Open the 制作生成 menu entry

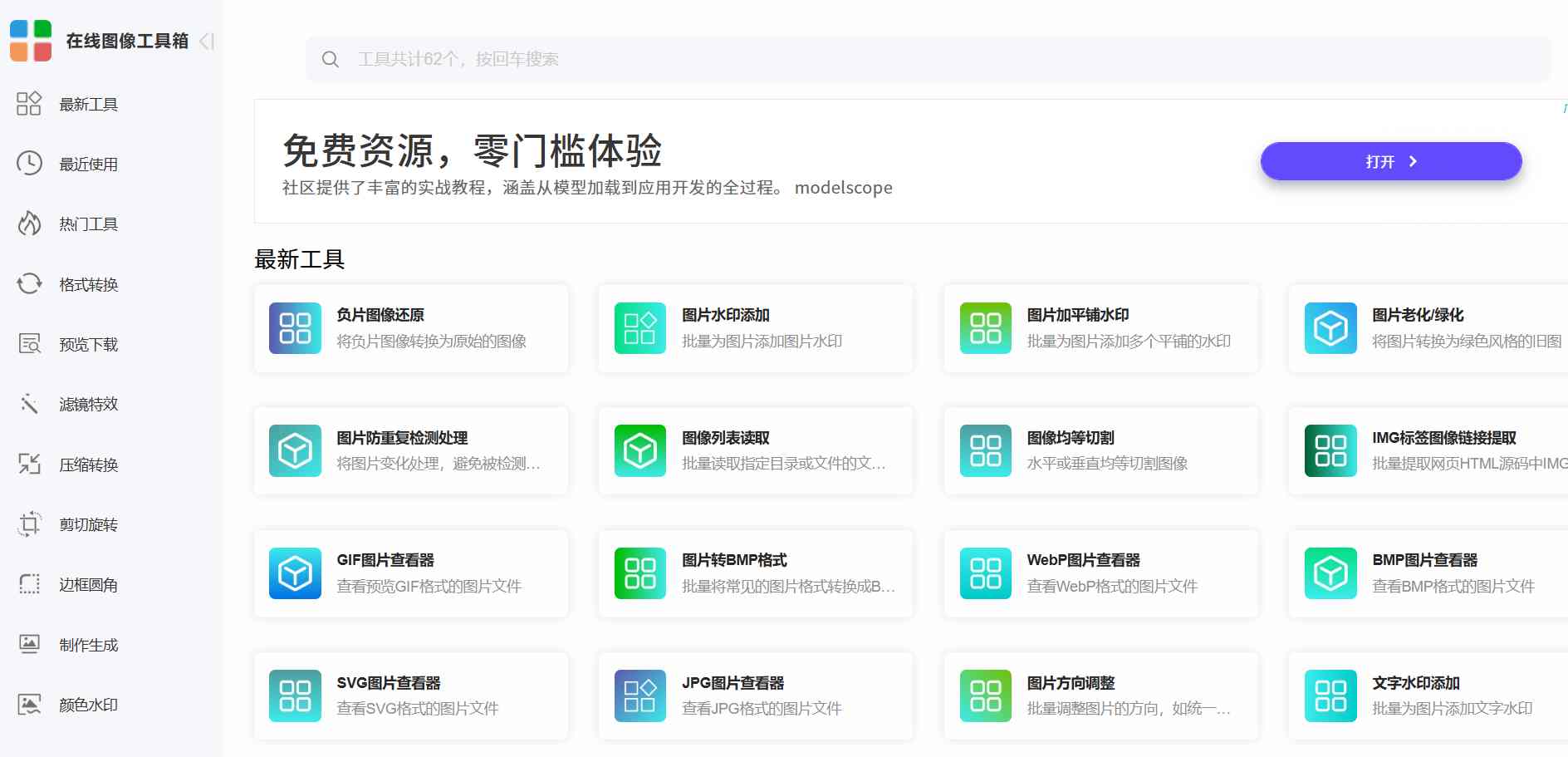click(87, 644)
